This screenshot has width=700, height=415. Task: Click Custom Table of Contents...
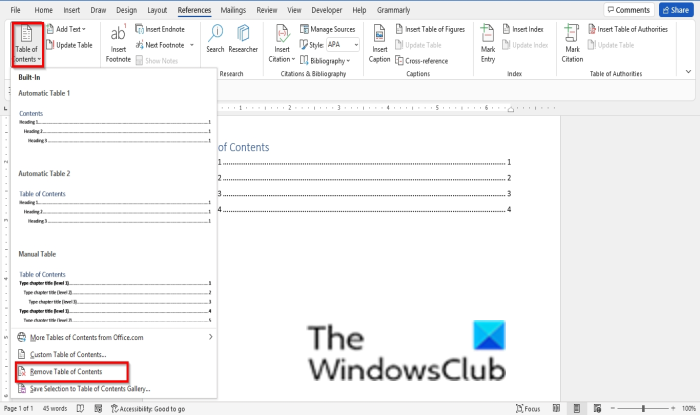[68, 355]
